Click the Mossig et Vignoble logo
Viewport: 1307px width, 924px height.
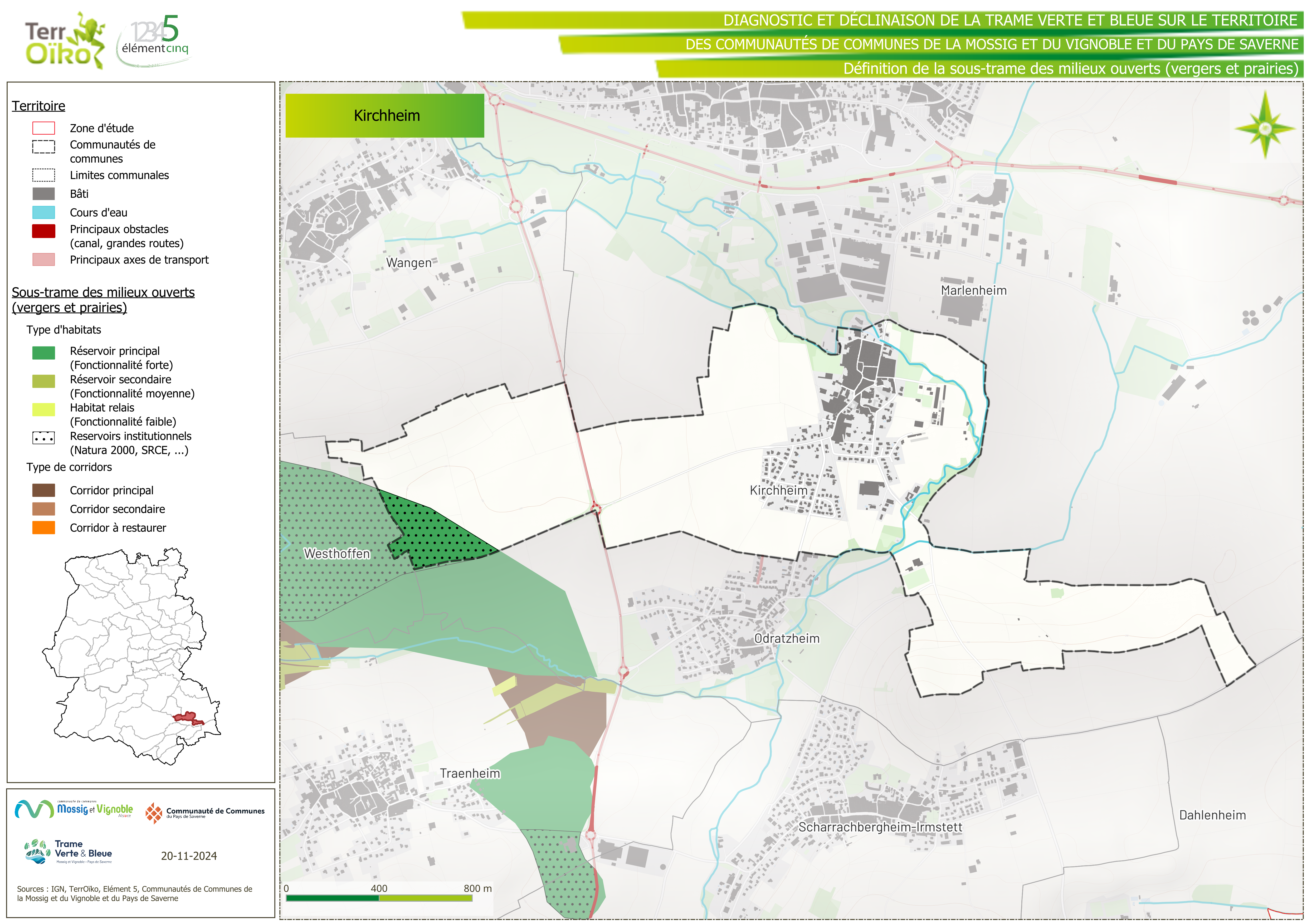pos(74,809)
